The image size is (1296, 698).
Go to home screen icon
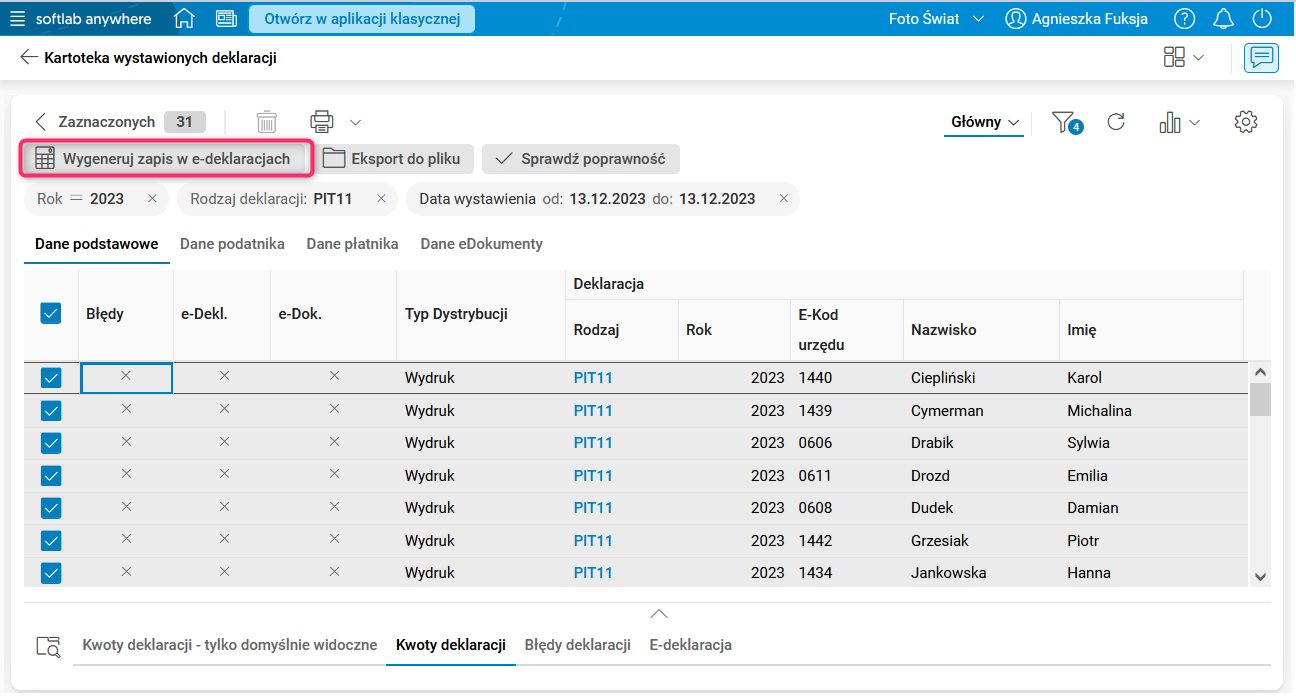pos(184,19)
